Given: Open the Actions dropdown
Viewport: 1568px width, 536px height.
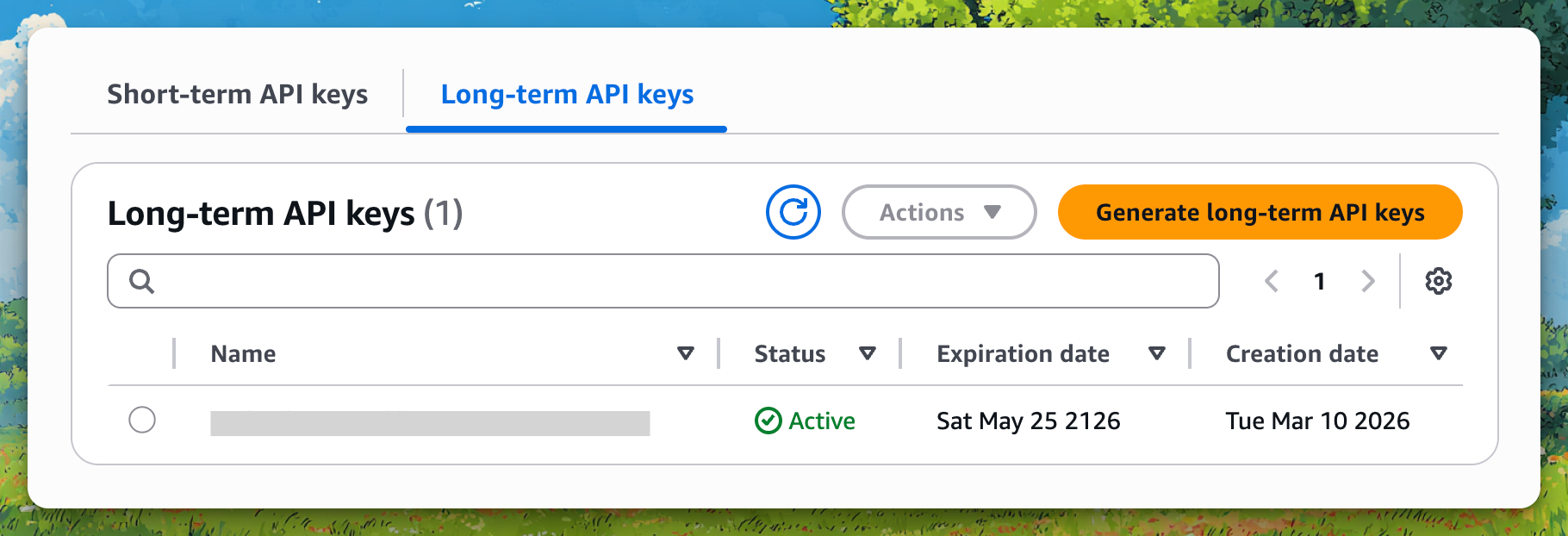Looking at the screenshot, I should point(938,212).
